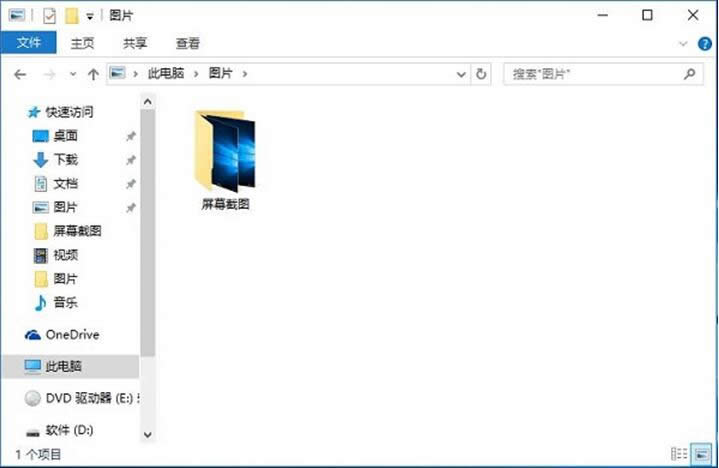Viewport: 719px width, 468px height.
Task: Click the 音乐 note icon
Action: (40, 303)
